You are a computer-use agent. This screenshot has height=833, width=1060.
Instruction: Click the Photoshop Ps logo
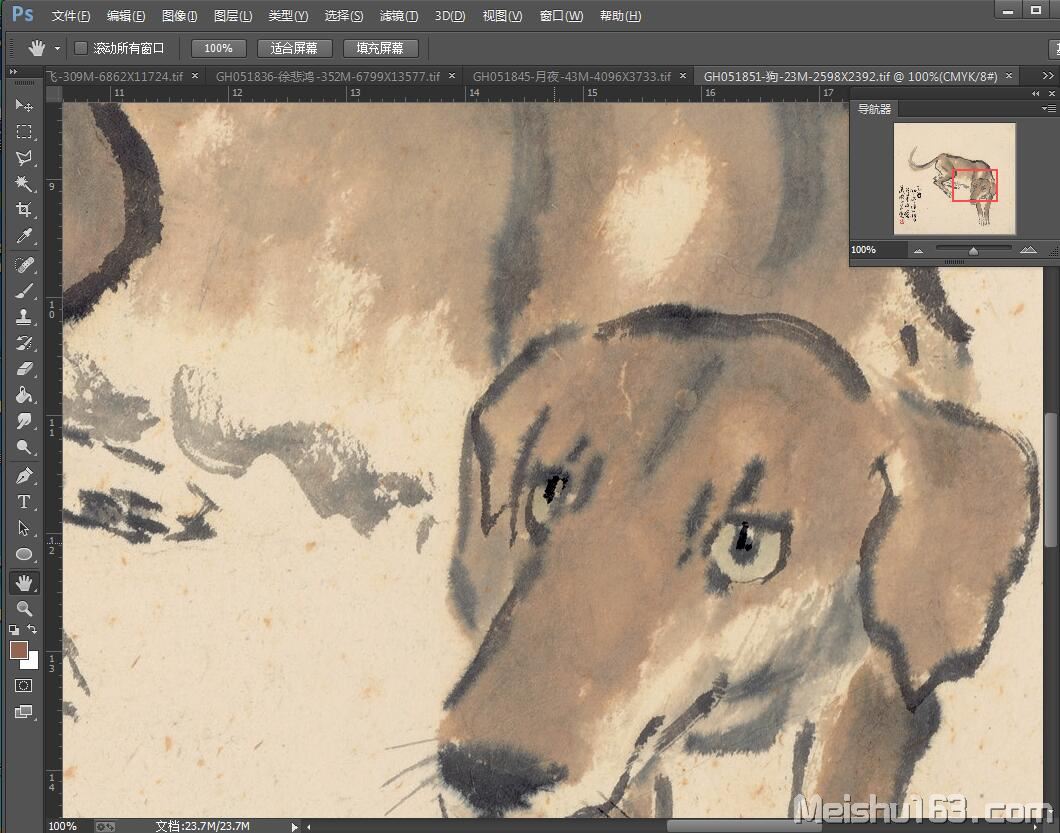[x=23, y=14]
